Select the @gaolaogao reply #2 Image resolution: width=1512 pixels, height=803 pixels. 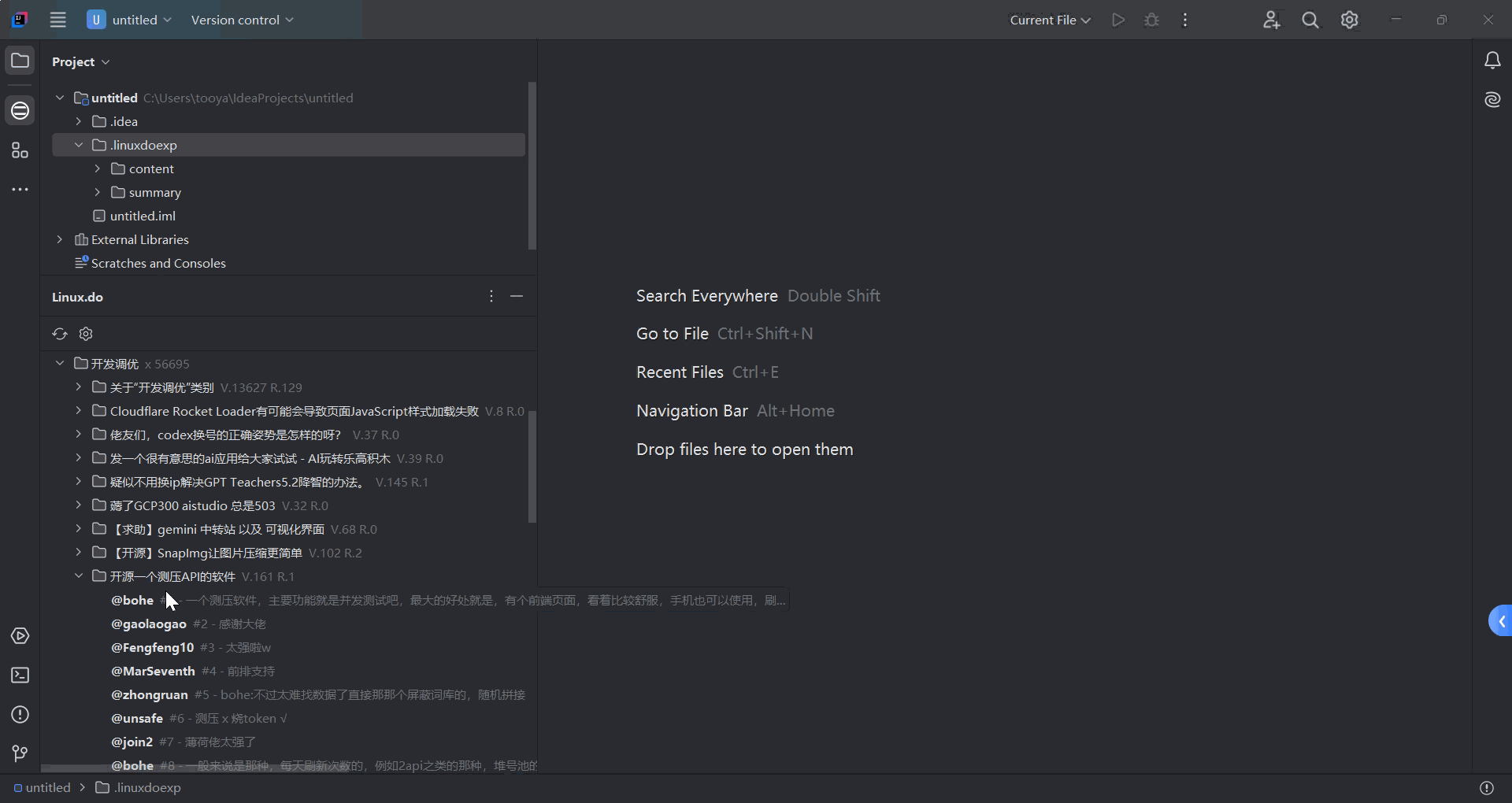pos(188,624)
